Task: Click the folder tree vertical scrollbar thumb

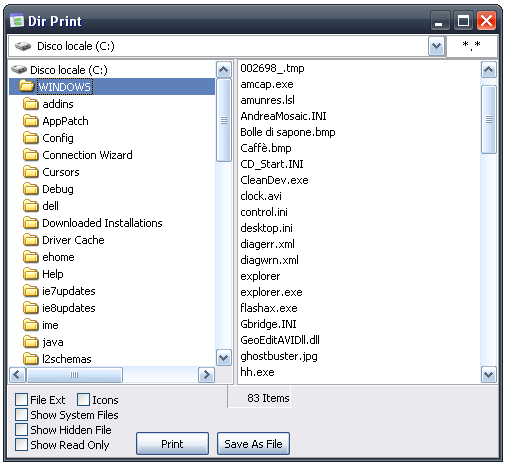Action: tap(224, 120)
